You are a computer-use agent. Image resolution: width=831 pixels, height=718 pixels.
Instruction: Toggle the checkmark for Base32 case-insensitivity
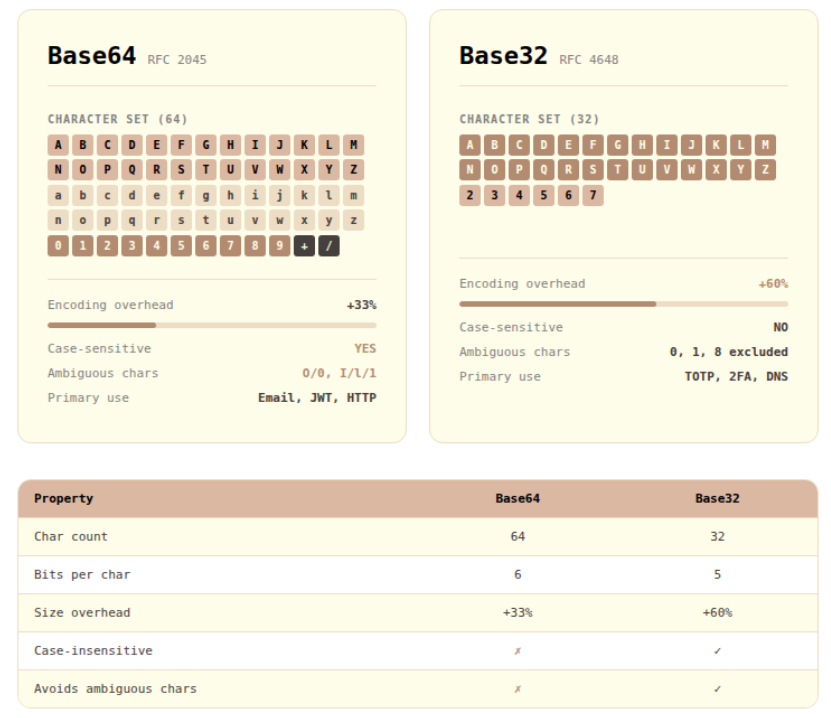tap(717, 650)
